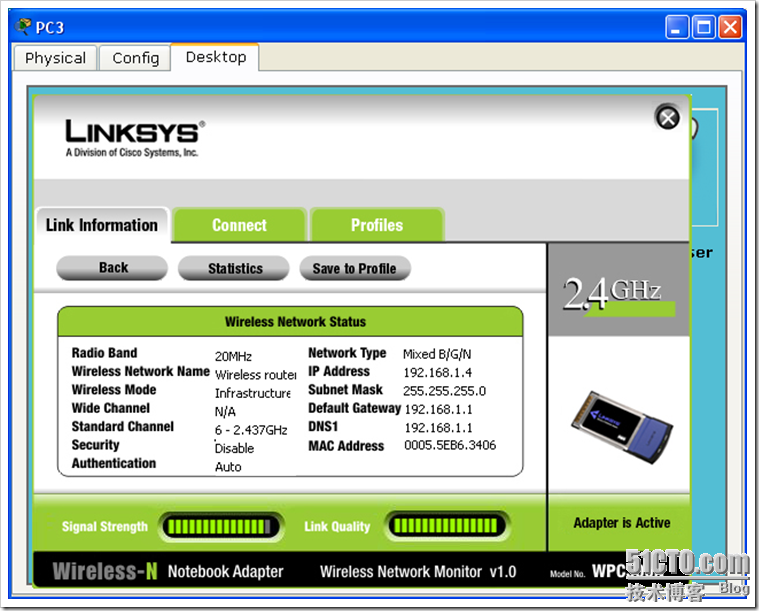Screen dimensions: 759x611
Task: Click the Mixed B/G/N network type value
Action: (x=437, y=354)
